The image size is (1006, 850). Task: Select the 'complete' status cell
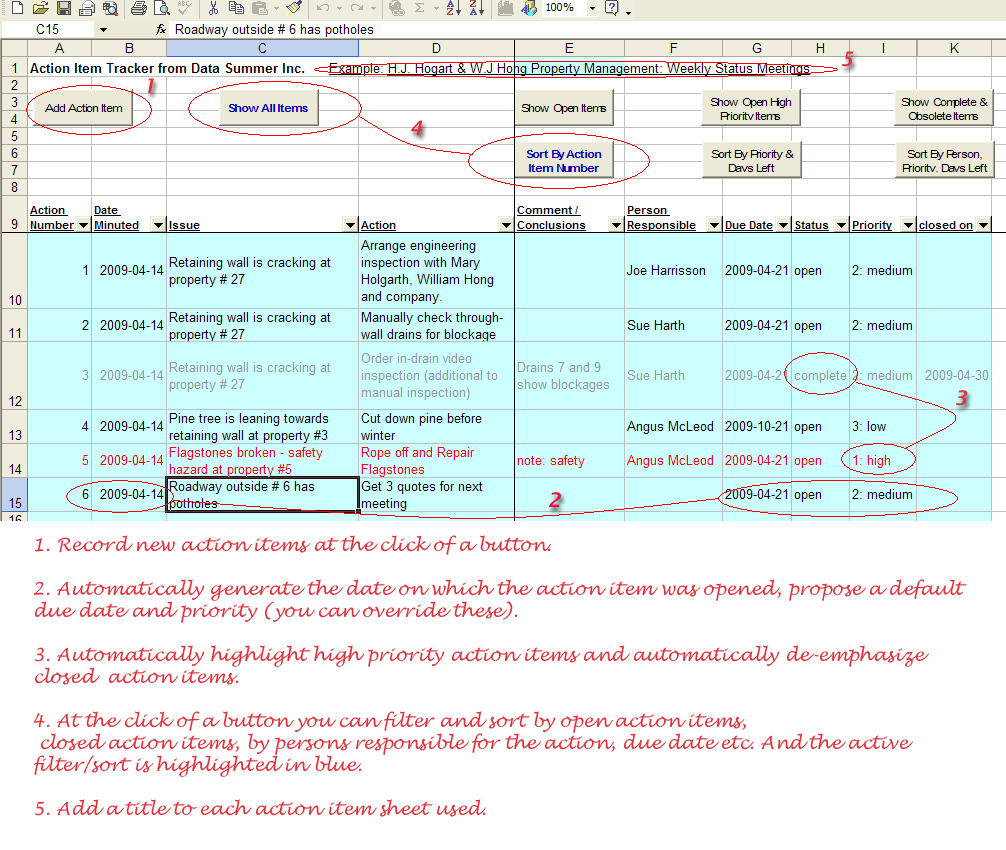(x=821, y=375)
